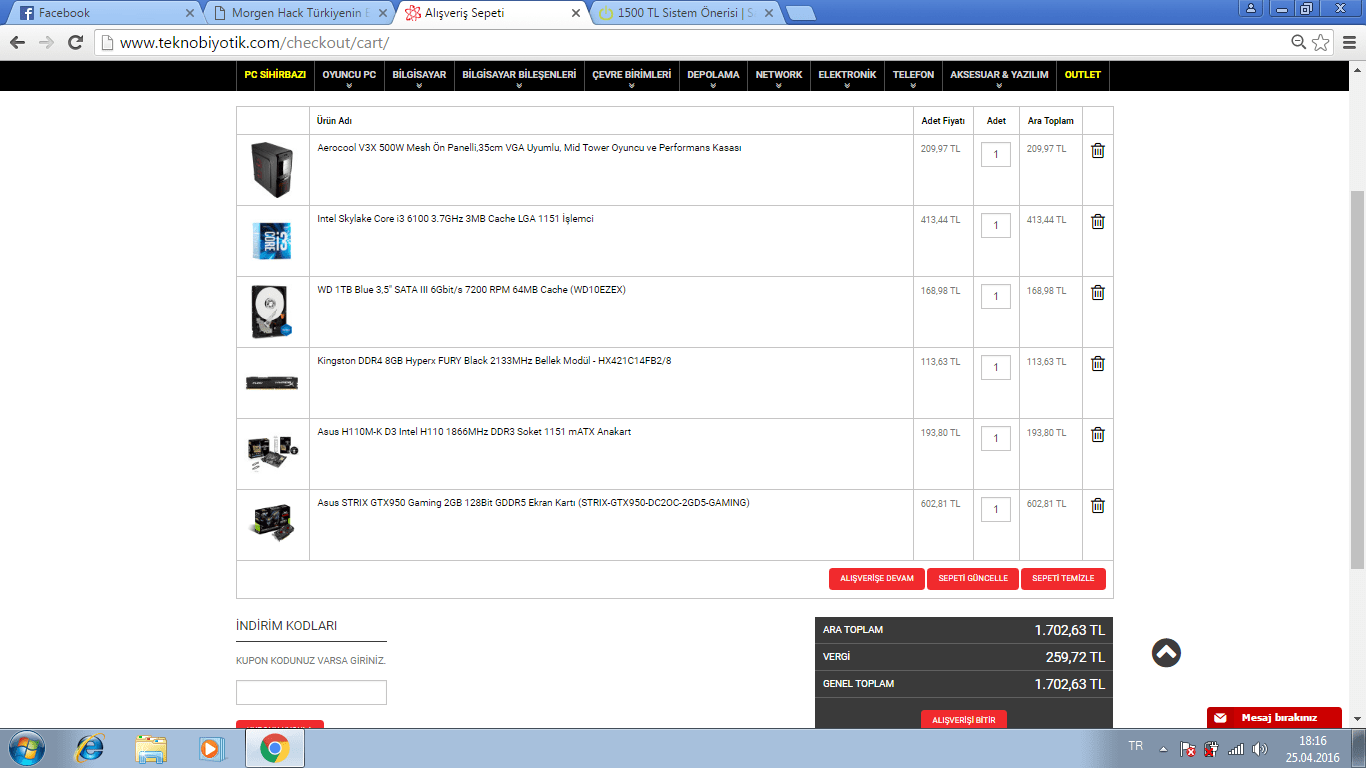The width and height of the screenshot is (1366, 768).
Task: Open Windows Media Player from taskbar
Action: pos(210,748)
